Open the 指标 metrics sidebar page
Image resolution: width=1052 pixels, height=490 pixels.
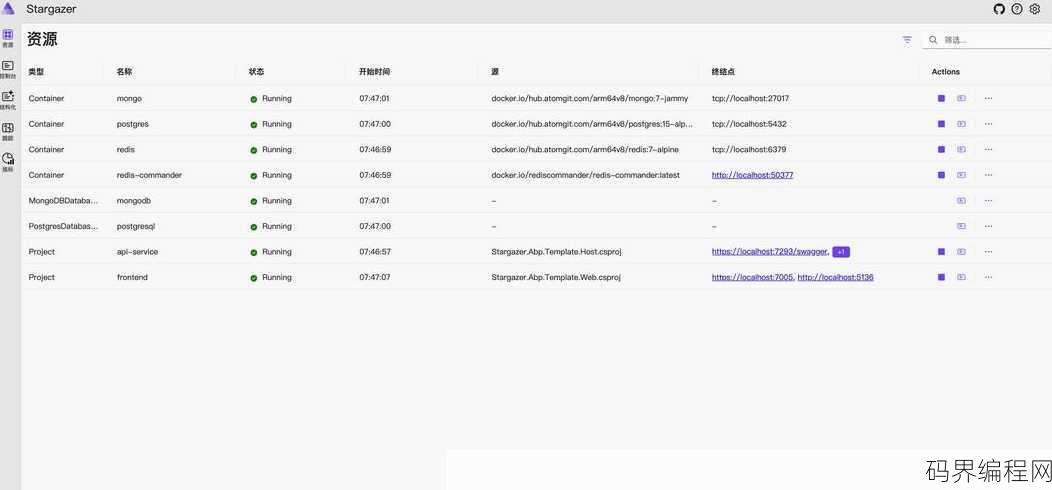click(x=8, y=162)
